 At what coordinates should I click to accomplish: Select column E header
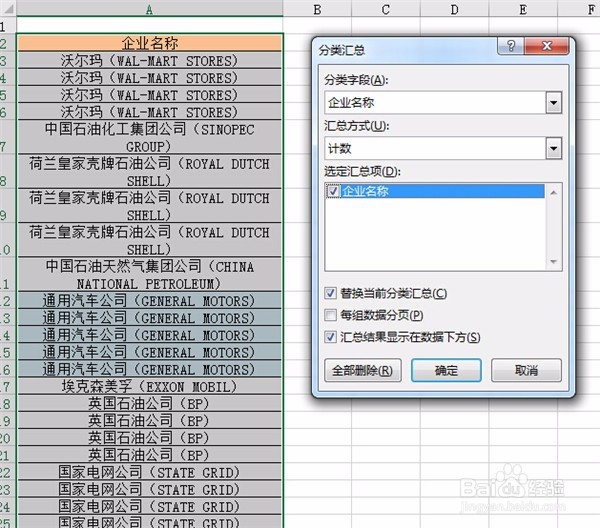click(x=523, y=8)
